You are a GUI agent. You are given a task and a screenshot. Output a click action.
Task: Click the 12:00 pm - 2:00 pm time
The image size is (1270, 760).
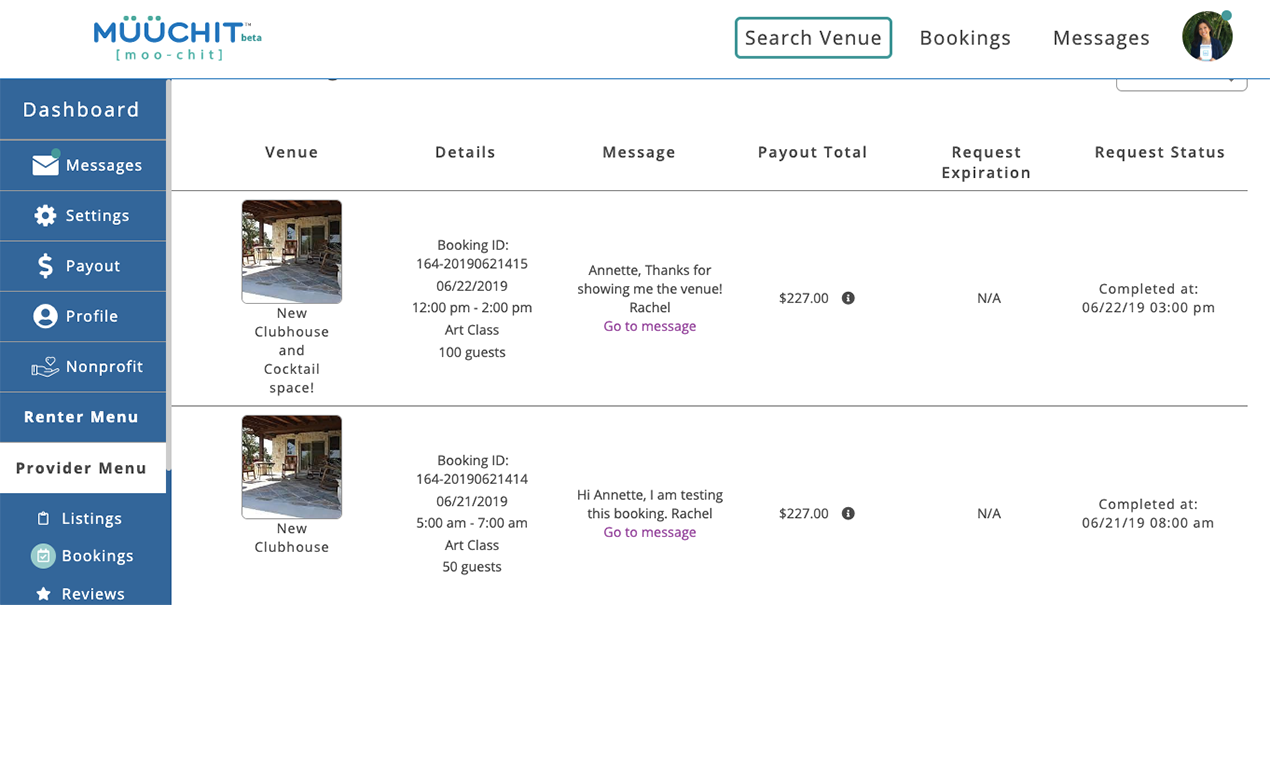click(472, 308)
